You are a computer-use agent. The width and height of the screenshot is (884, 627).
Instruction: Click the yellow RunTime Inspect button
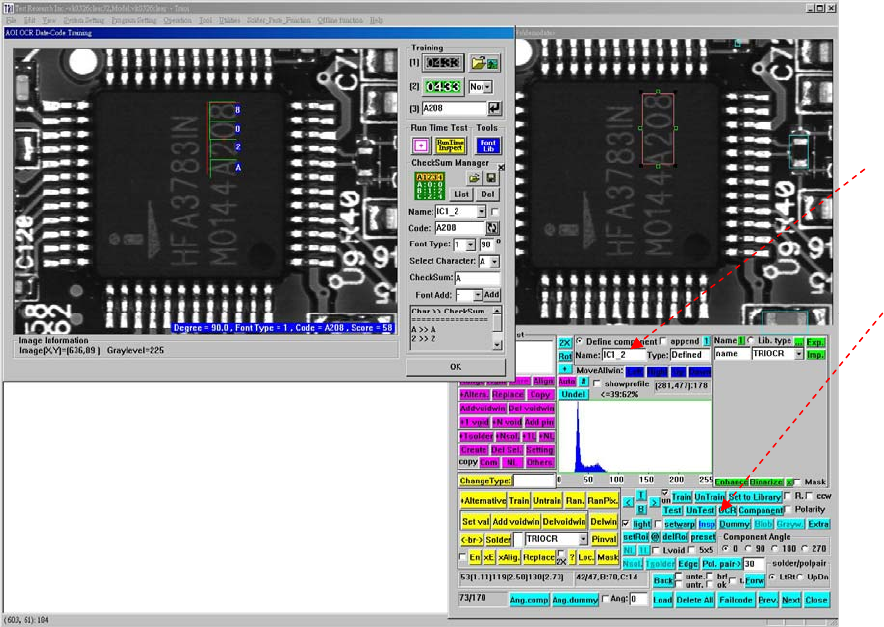coord(450,145)
